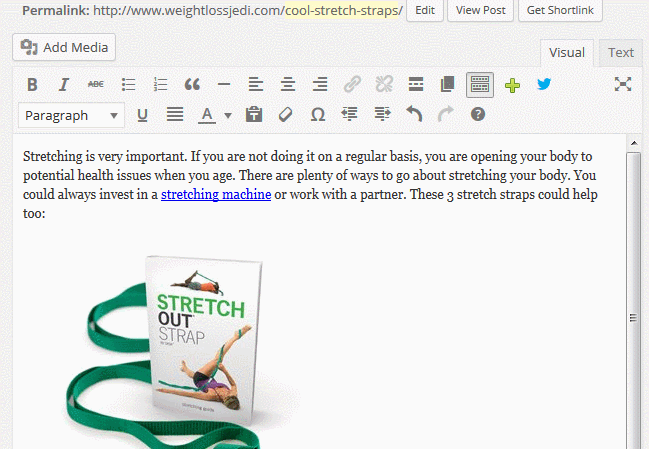Screen dimensions: 649x449
Task: Decrease indent of paragraph
Action: pos(349,114)
